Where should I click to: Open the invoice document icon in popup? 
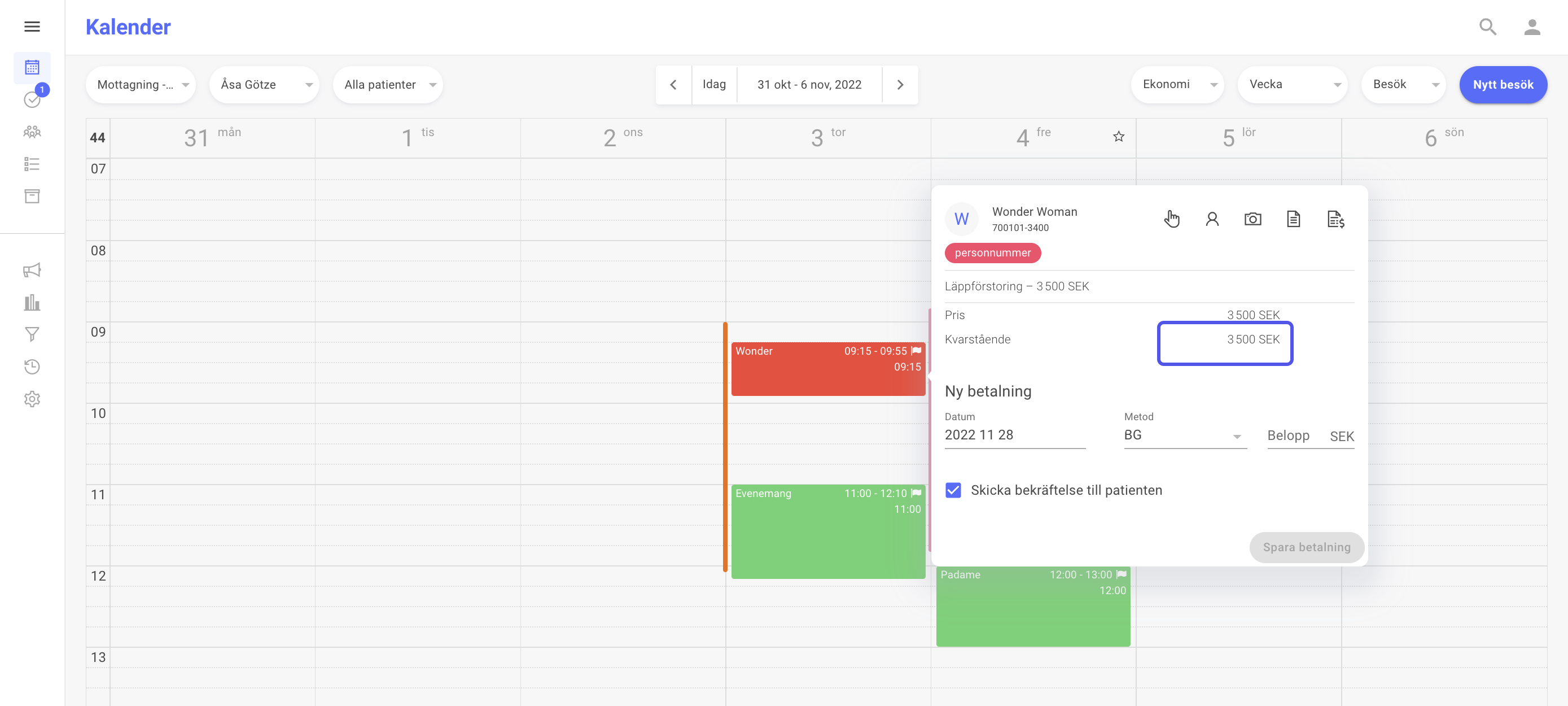click(1335, 219)
